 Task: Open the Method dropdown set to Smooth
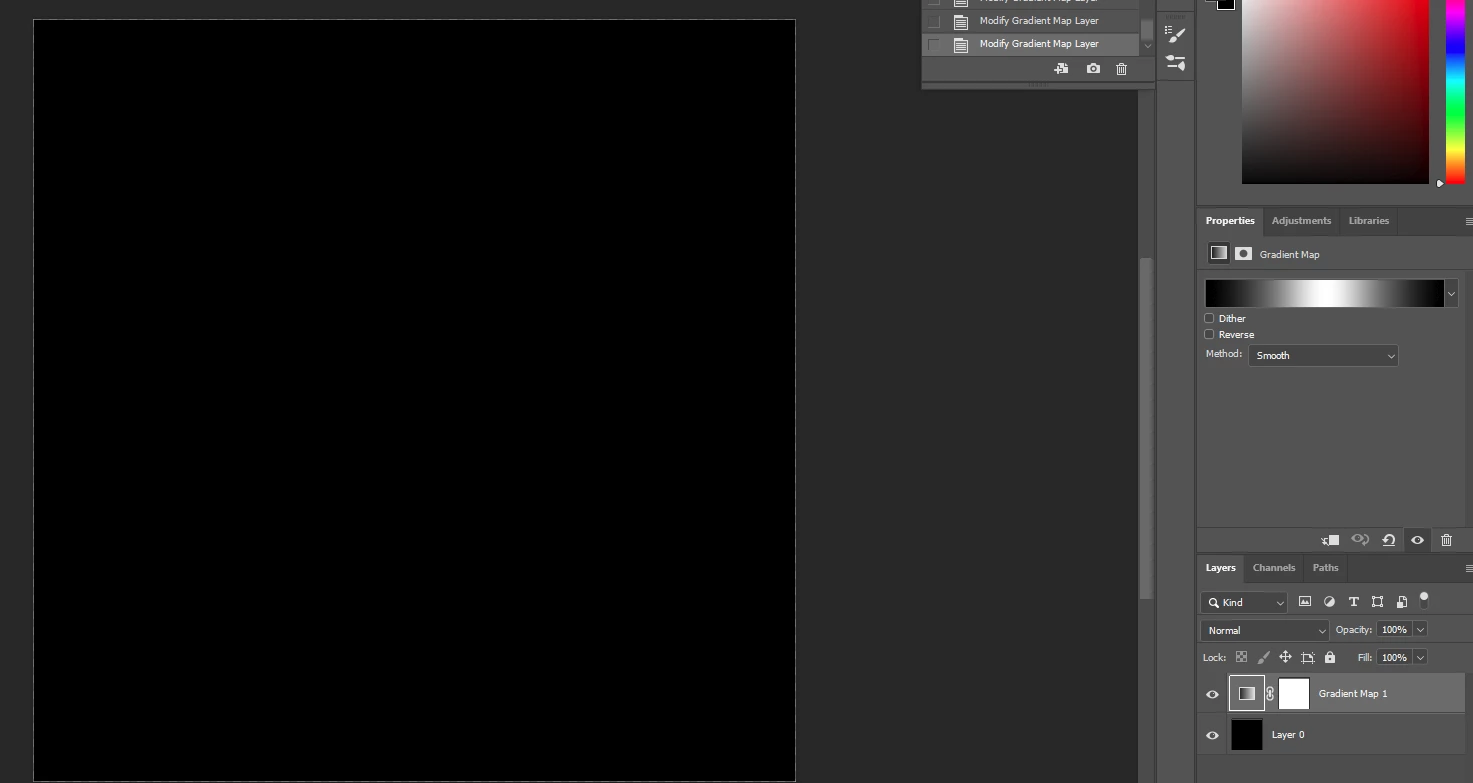click(1323, 355)
